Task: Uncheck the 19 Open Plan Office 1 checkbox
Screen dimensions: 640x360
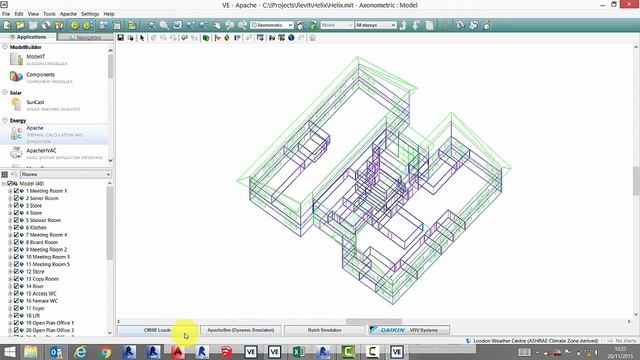Action: 17,323
